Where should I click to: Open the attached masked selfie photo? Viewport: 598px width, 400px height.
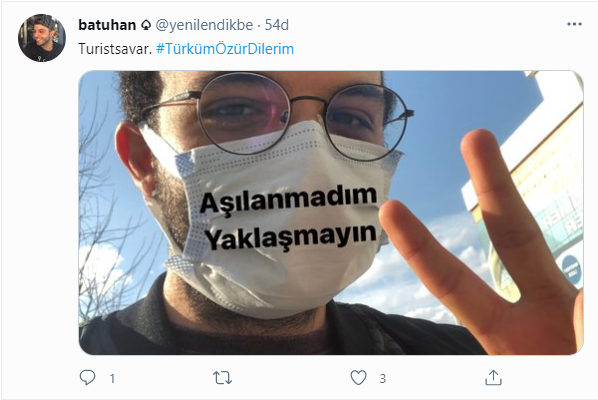pyautogui.click(x=331, y=212)
